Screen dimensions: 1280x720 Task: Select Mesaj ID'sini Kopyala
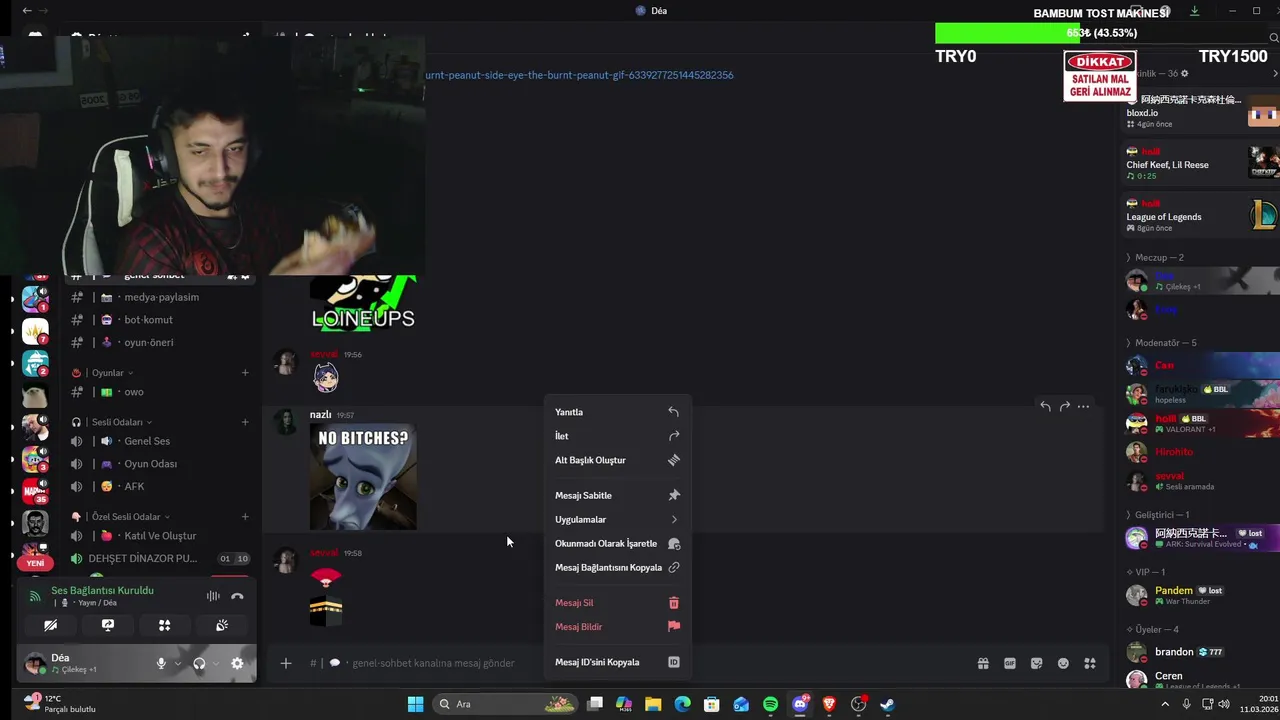click(617, 662)
